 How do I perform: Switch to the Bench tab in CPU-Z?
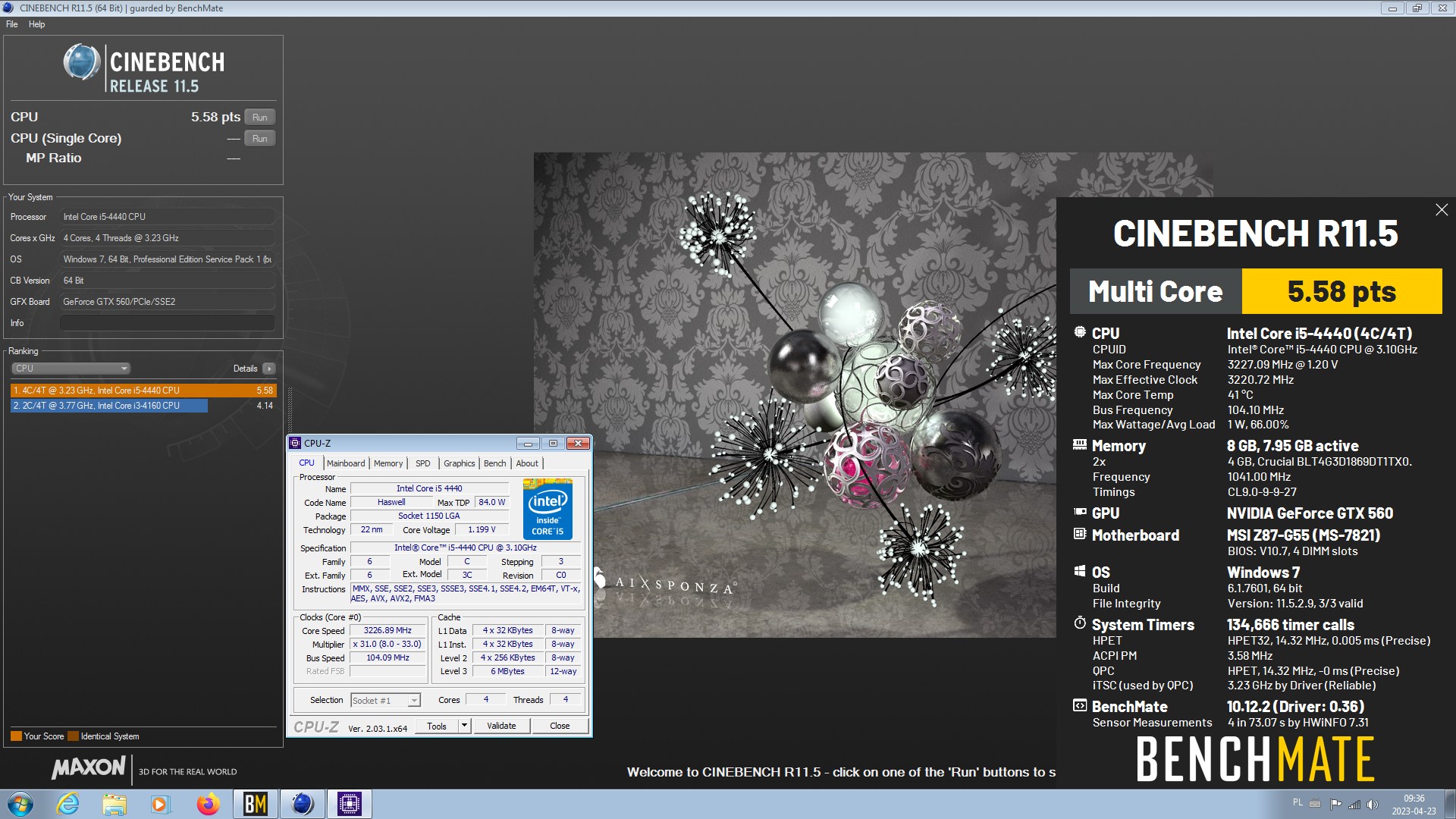[494, 463]
